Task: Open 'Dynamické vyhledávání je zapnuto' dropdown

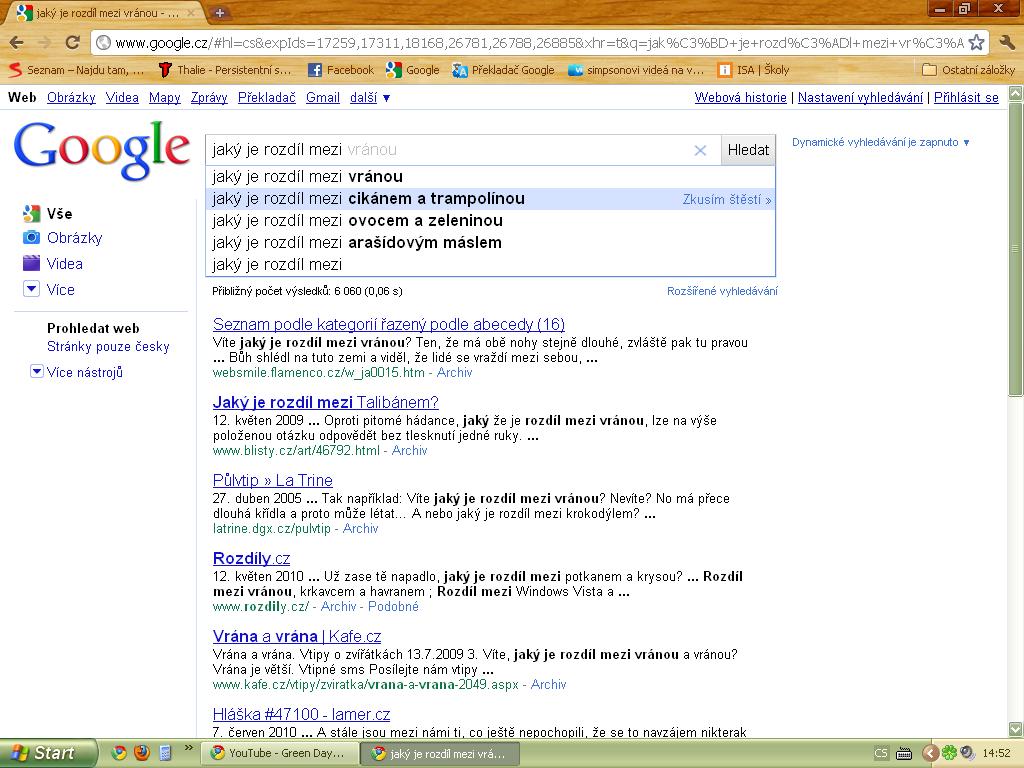Action: coord(881,142)
